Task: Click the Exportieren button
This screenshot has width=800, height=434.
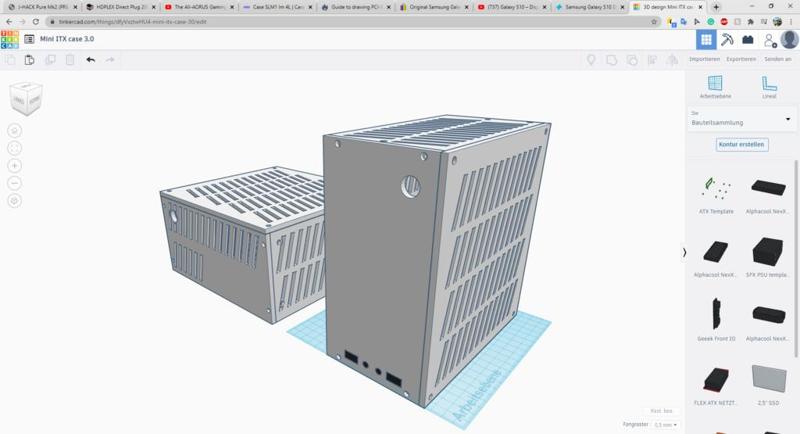Action: click(x=741, y=59)
